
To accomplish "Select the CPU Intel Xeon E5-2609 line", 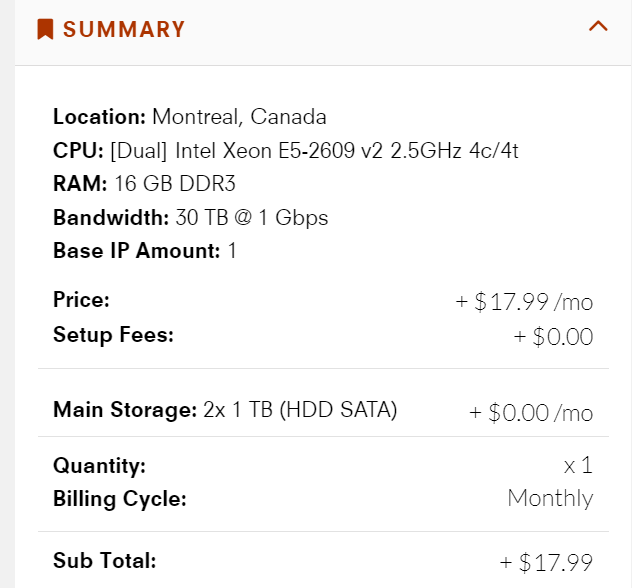I will (285, 150).
